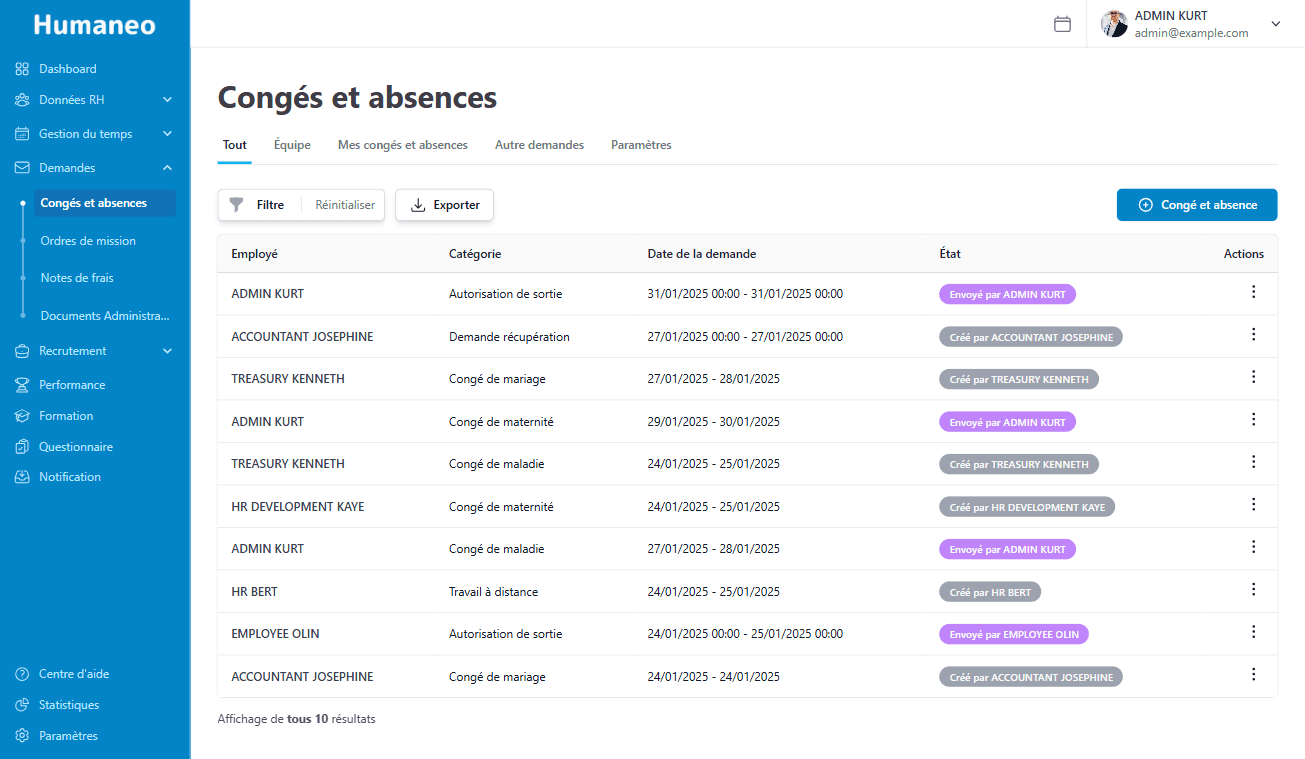Open Centre d'aide help icon

pyautogui.click(x=22, y=674)
